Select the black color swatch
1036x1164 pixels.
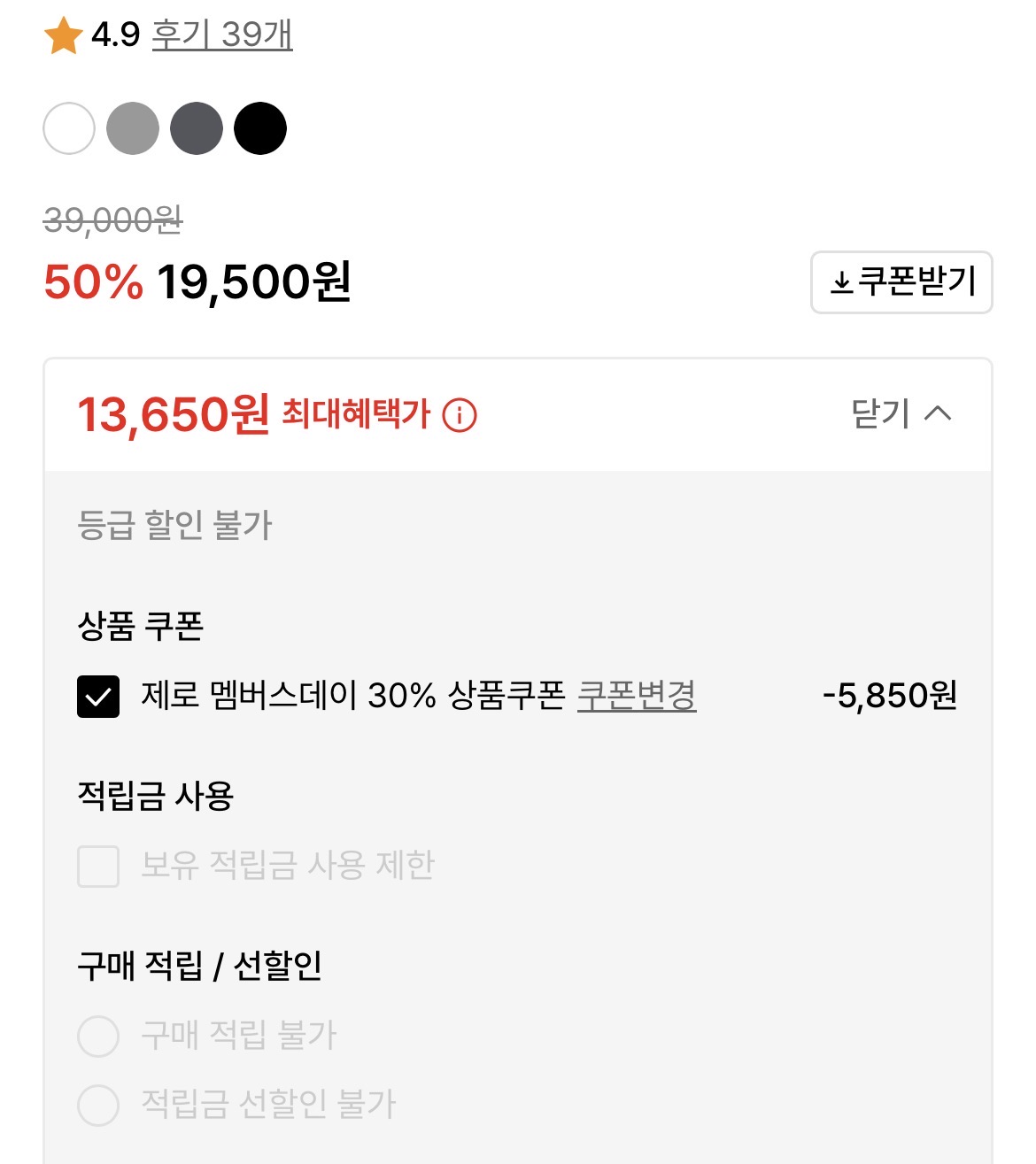pos(260,128)
